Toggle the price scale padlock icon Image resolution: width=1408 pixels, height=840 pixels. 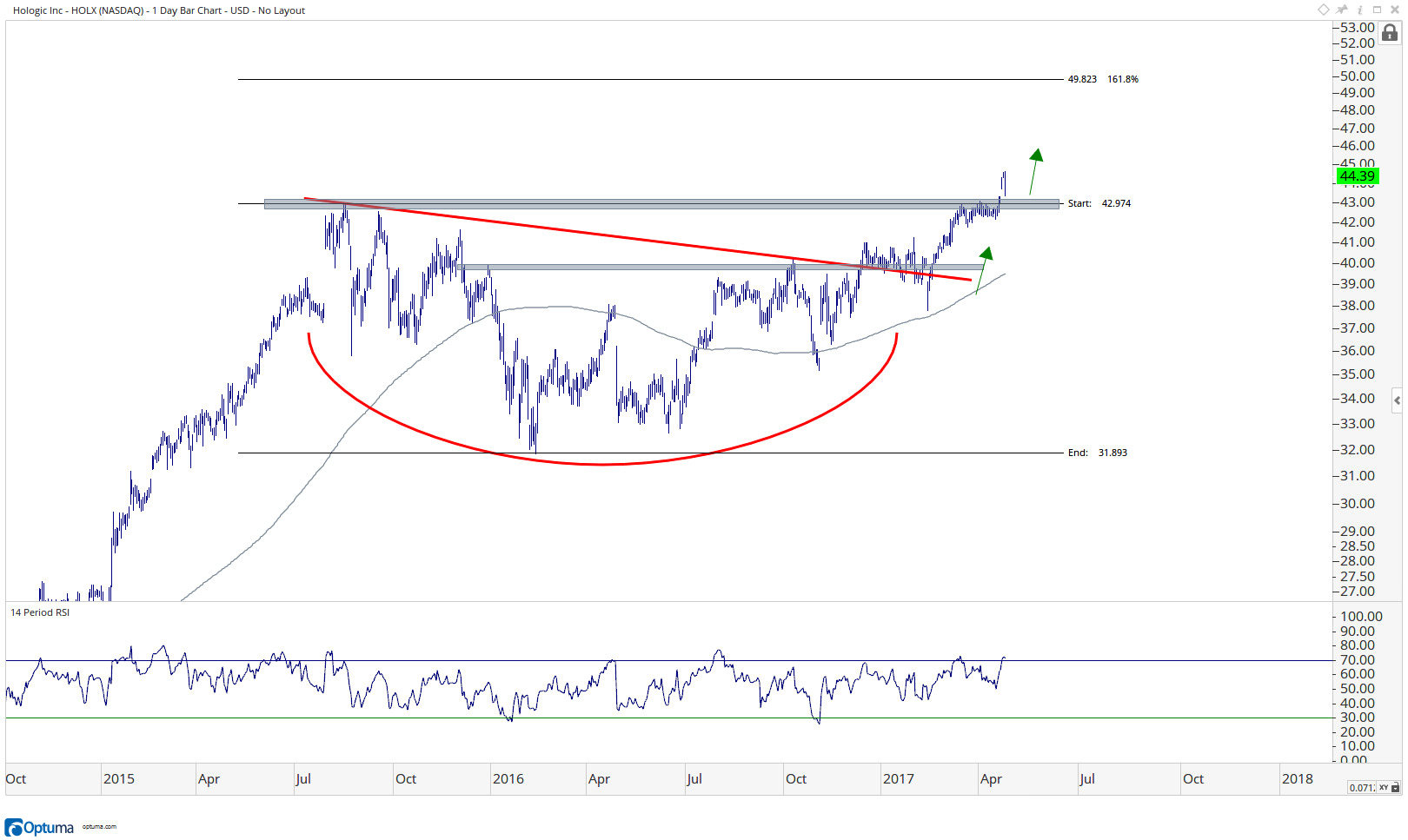(x=1390, y=33)
